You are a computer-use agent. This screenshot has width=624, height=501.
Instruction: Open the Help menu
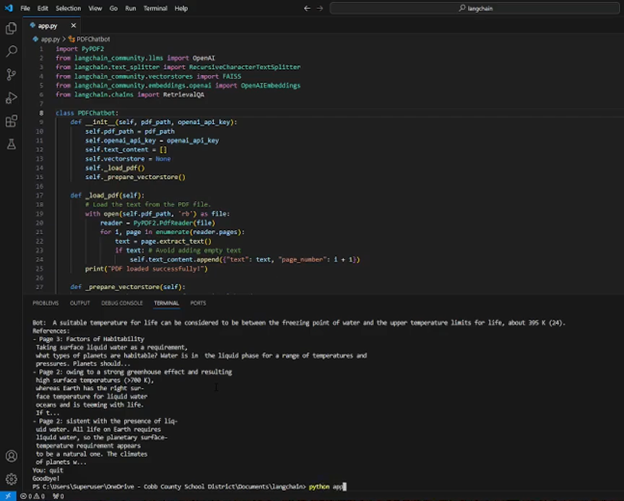click(181, 8)
